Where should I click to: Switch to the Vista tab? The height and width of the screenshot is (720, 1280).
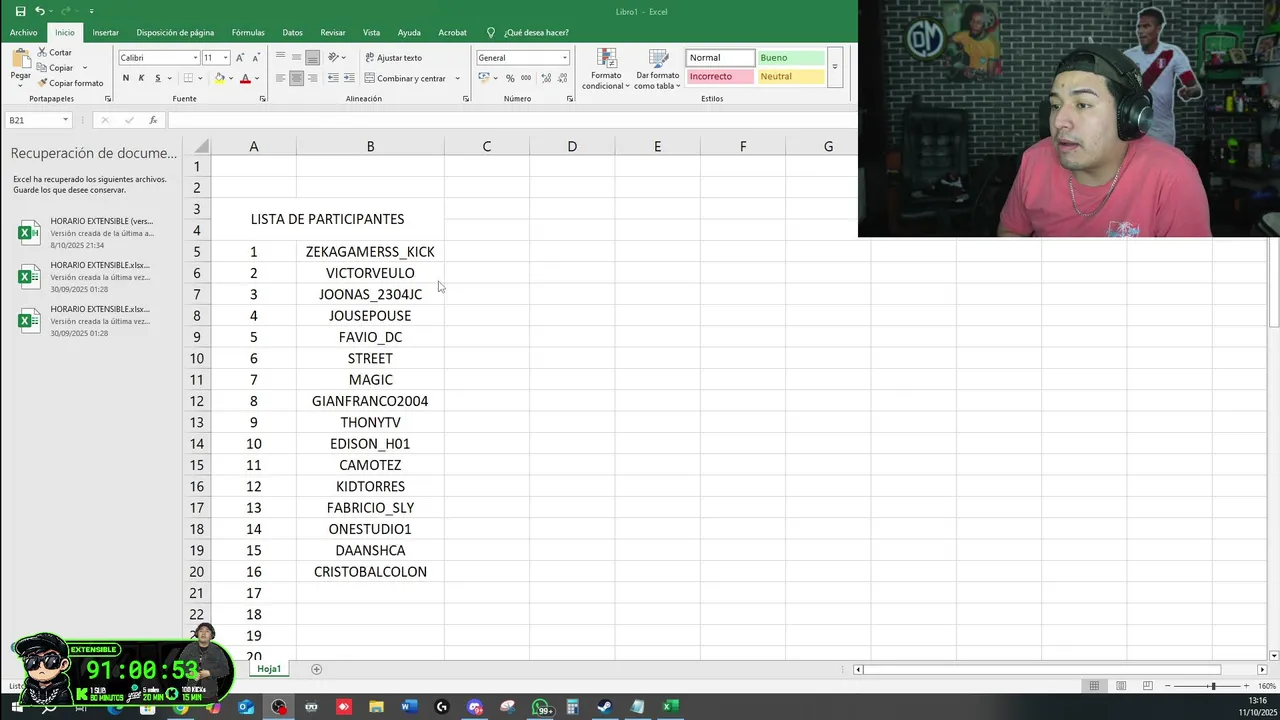[371, 32]
